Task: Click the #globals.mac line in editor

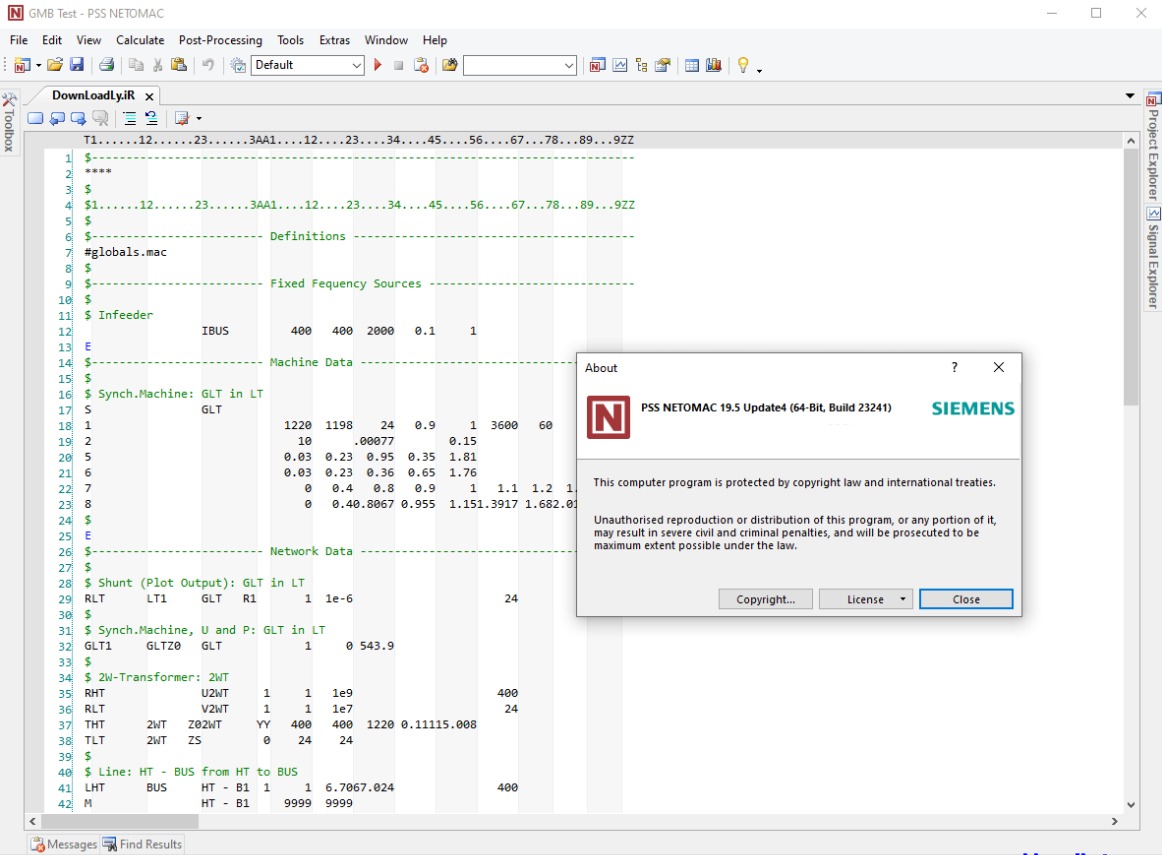Action: click(x=125, y=252)
